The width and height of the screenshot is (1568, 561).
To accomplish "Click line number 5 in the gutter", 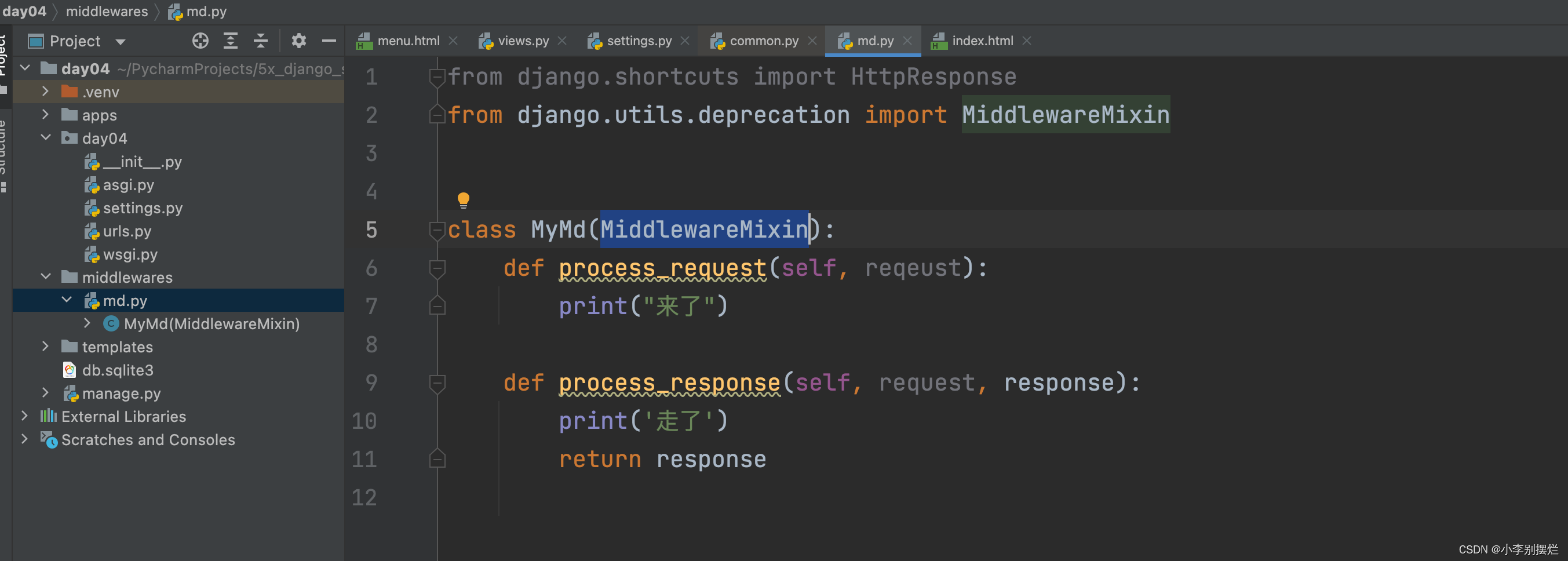I will click(x=371, y=230).
